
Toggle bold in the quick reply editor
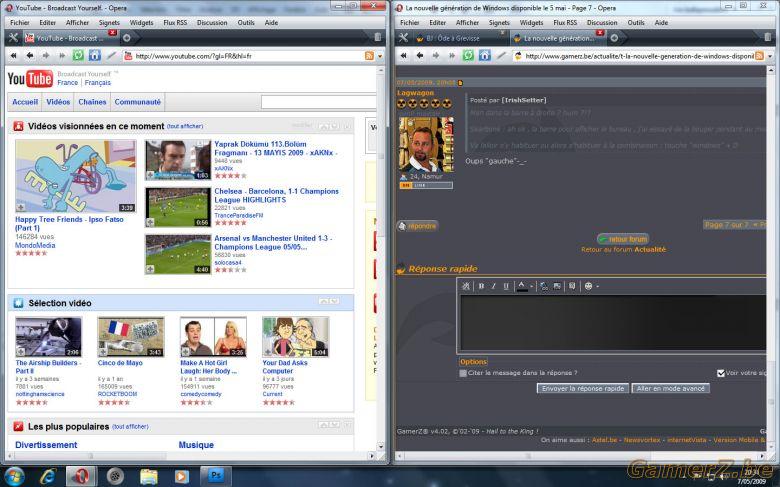(481, 286)
